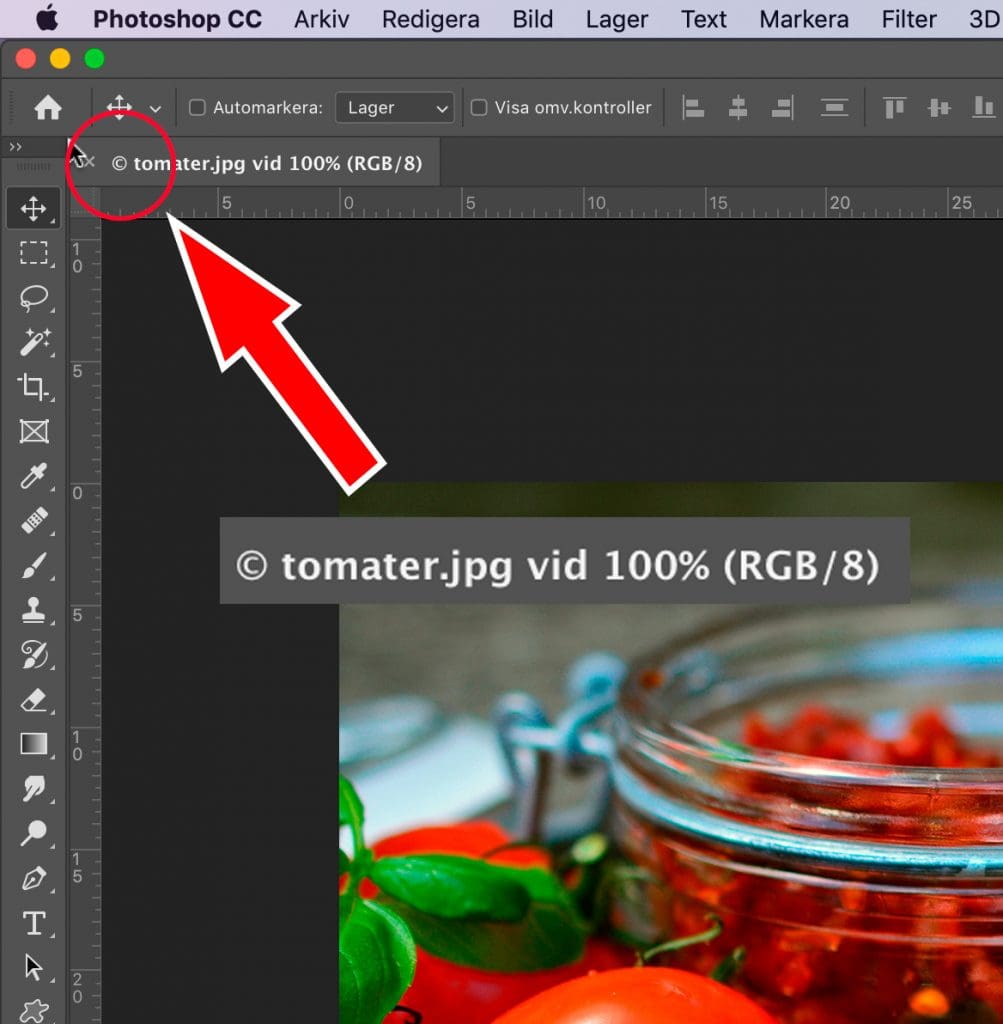Select the Lasso tool
This screenshot has height=1024, width=1003.
[x=33, y=298]
